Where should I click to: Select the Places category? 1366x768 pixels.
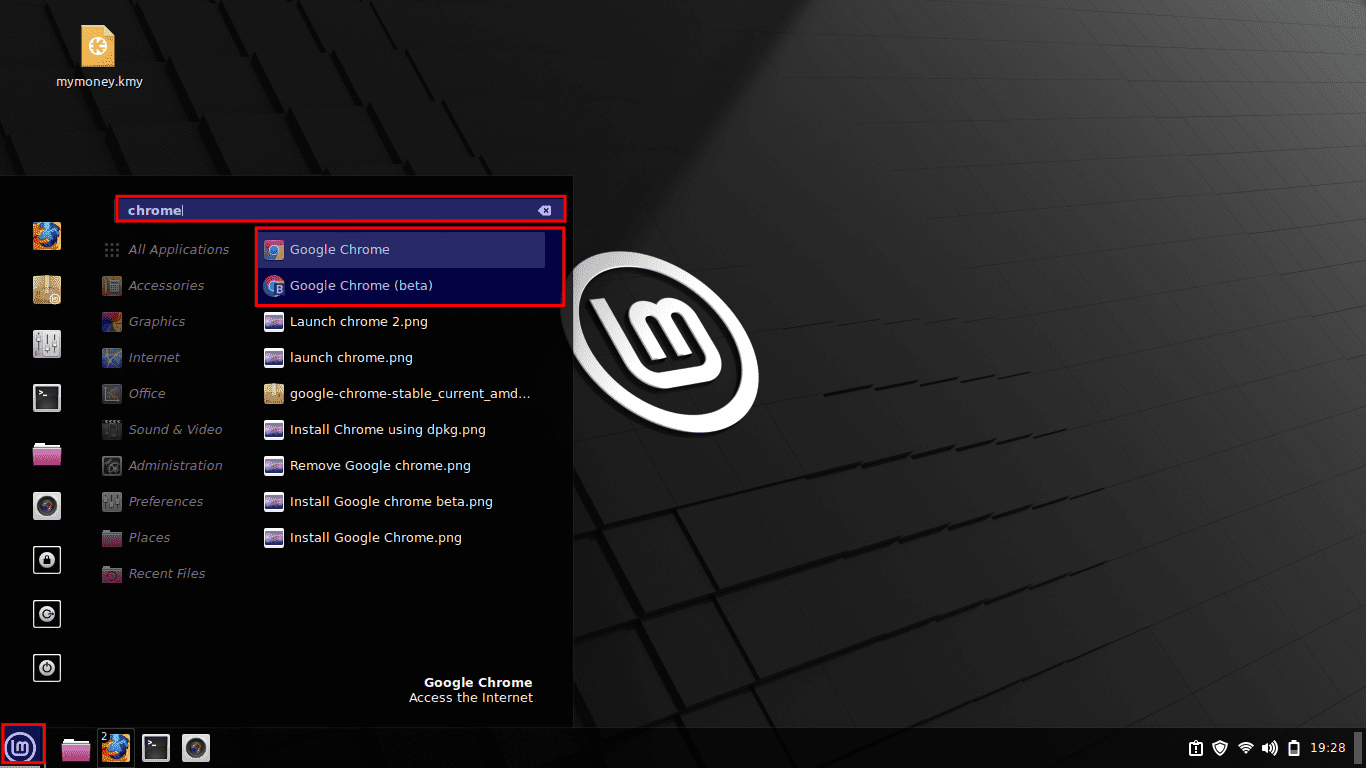(136, 538)
